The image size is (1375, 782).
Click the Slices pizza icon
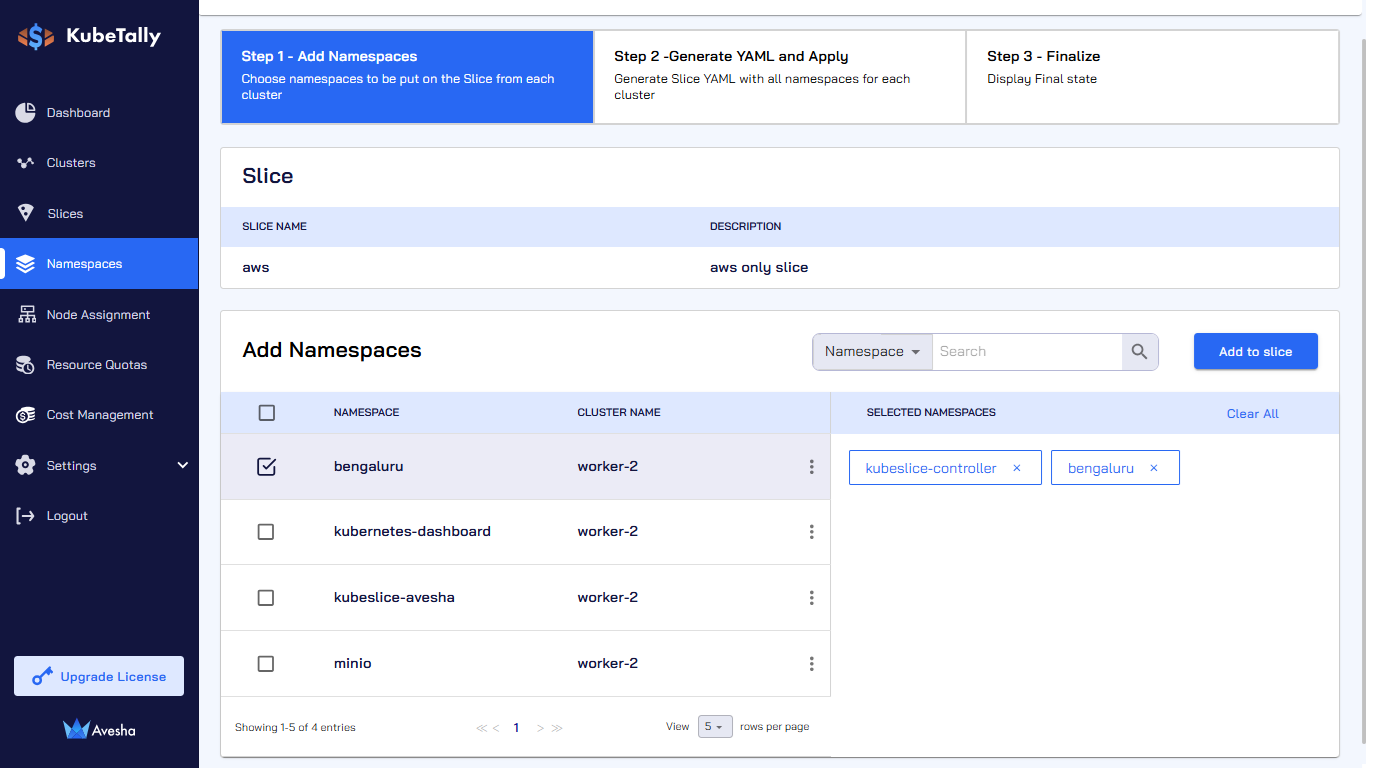[x=27, y=213]
